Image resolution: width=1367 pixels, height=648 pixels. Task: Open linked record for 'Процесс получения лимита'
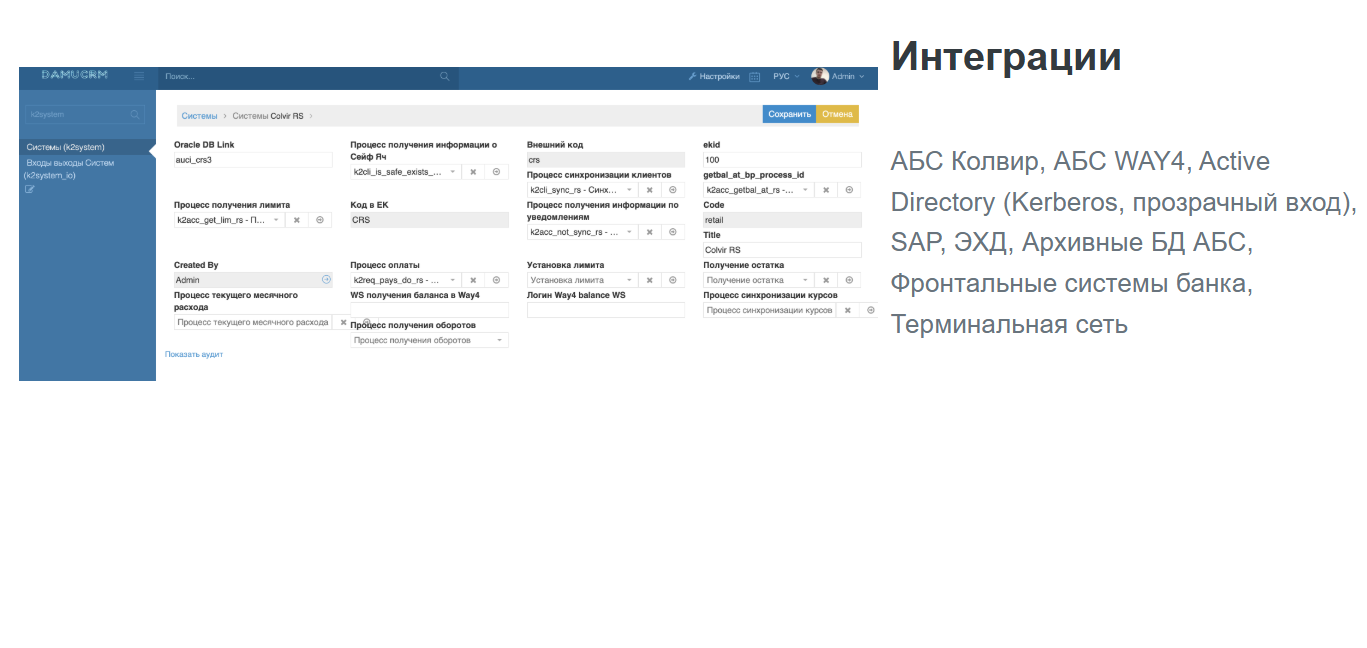click(x=320, y=220)
